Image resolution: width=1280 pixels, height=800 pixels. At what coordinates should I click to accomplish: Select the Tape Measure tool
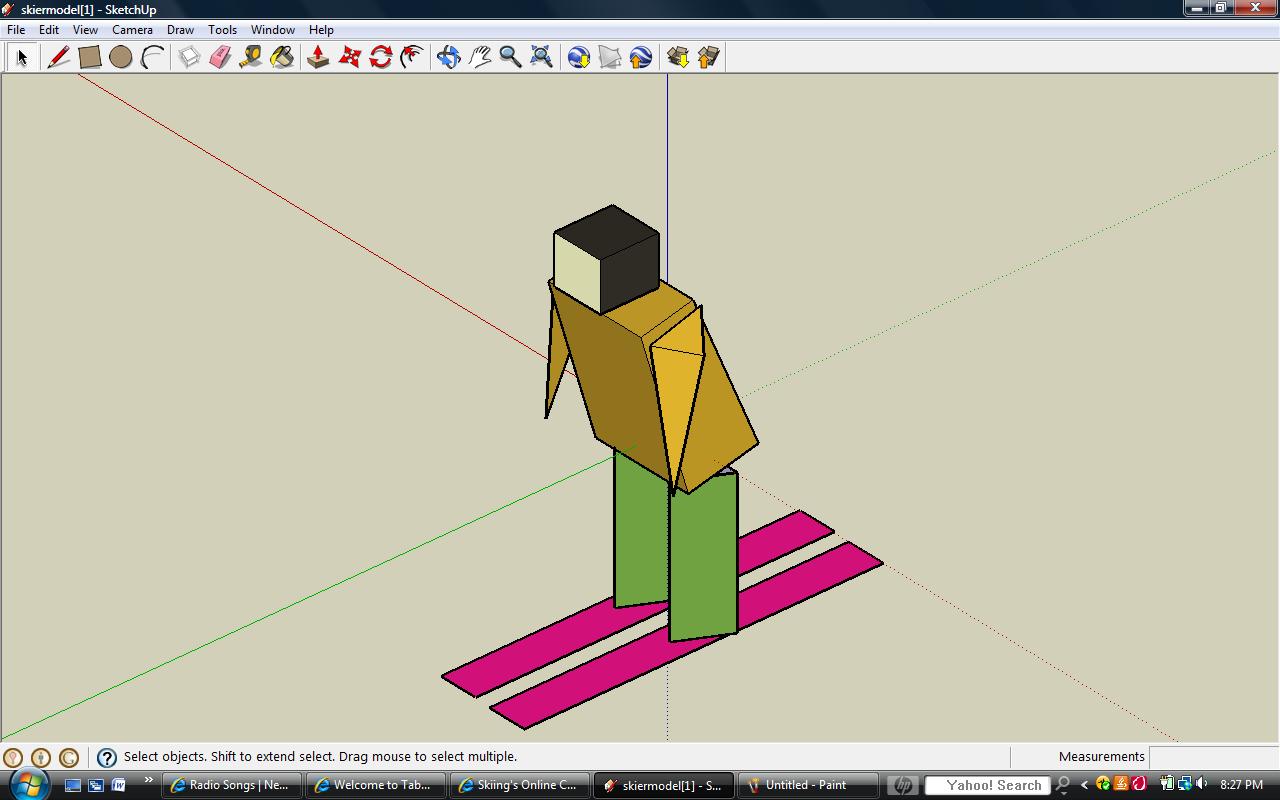252,57
